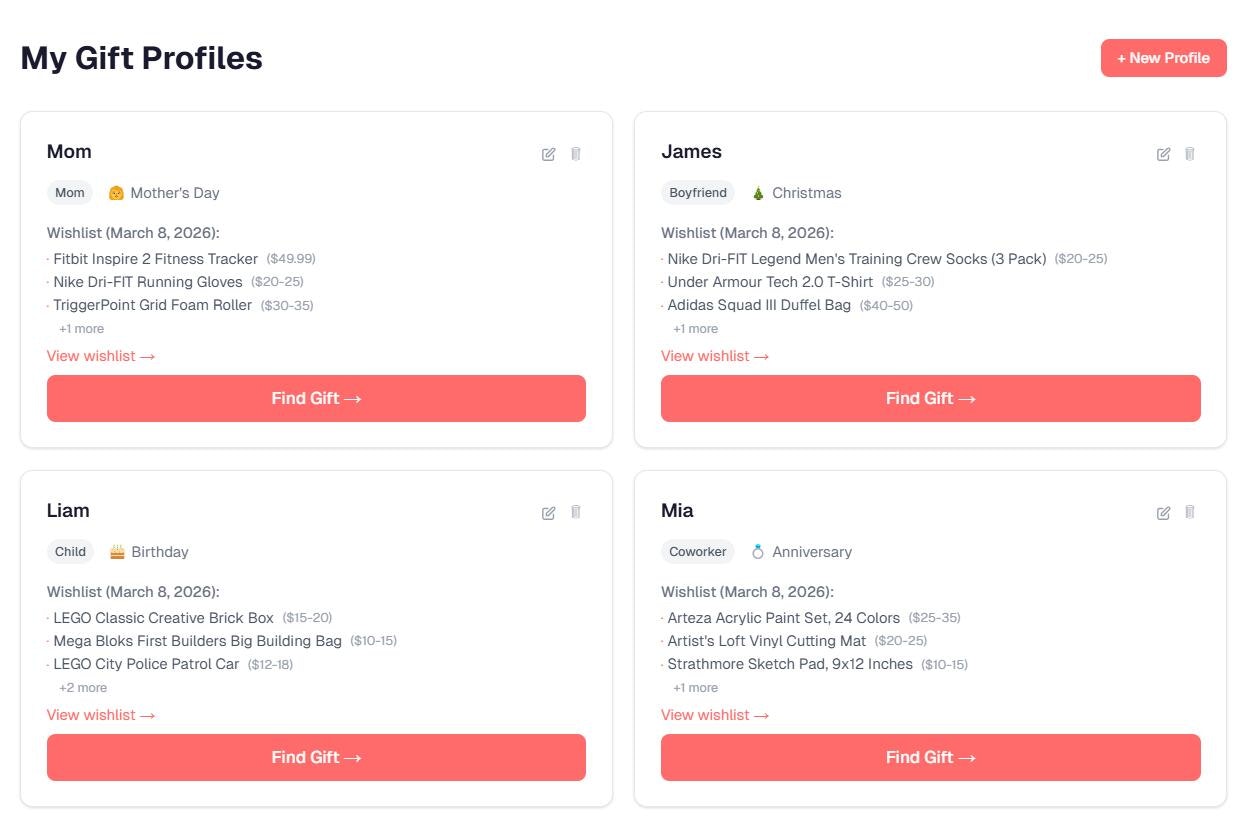
Task: Open edit icon for Liam's profile
Action: (x=548, y=513)
